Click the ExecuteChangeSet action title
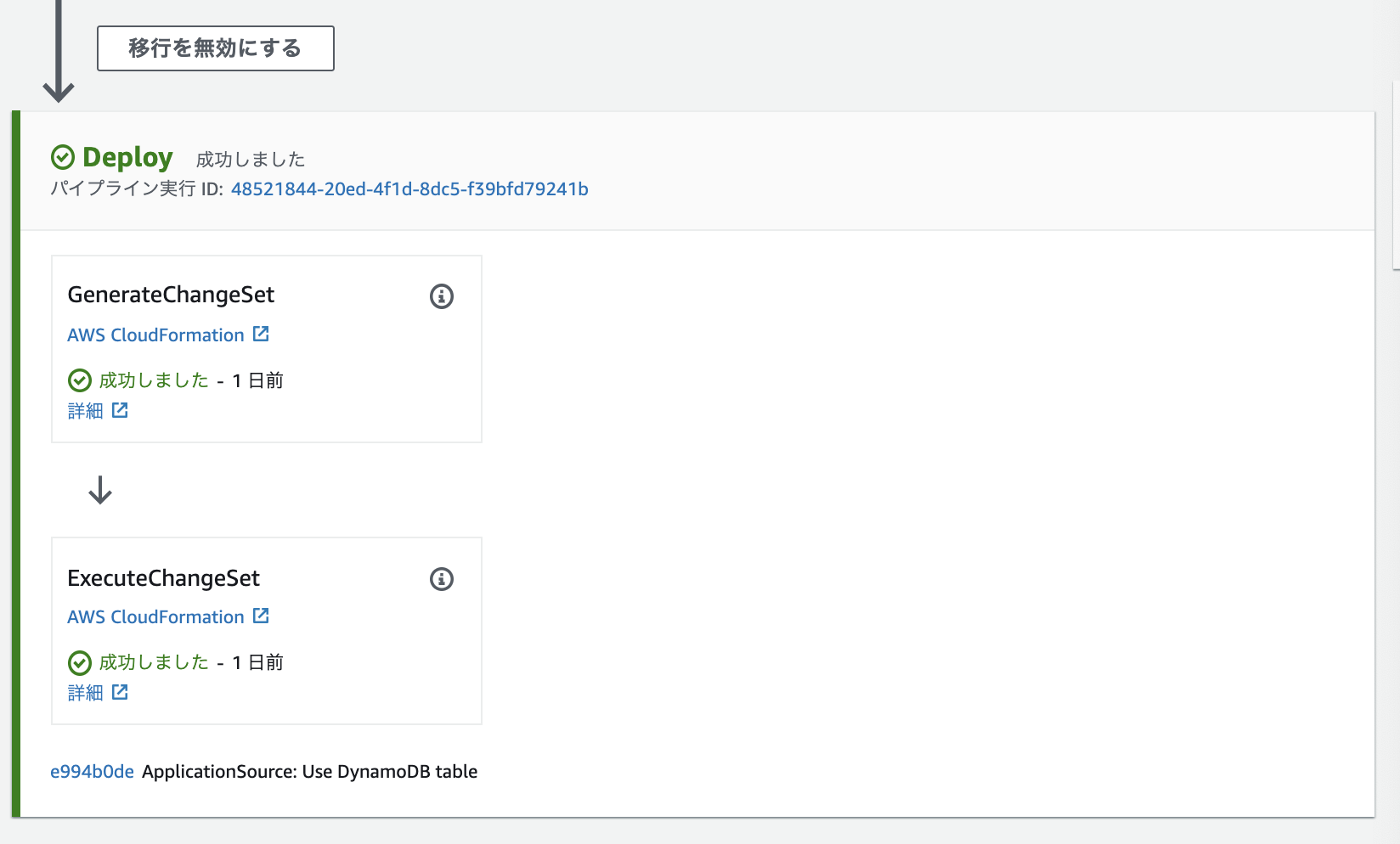 pos(163,578)
